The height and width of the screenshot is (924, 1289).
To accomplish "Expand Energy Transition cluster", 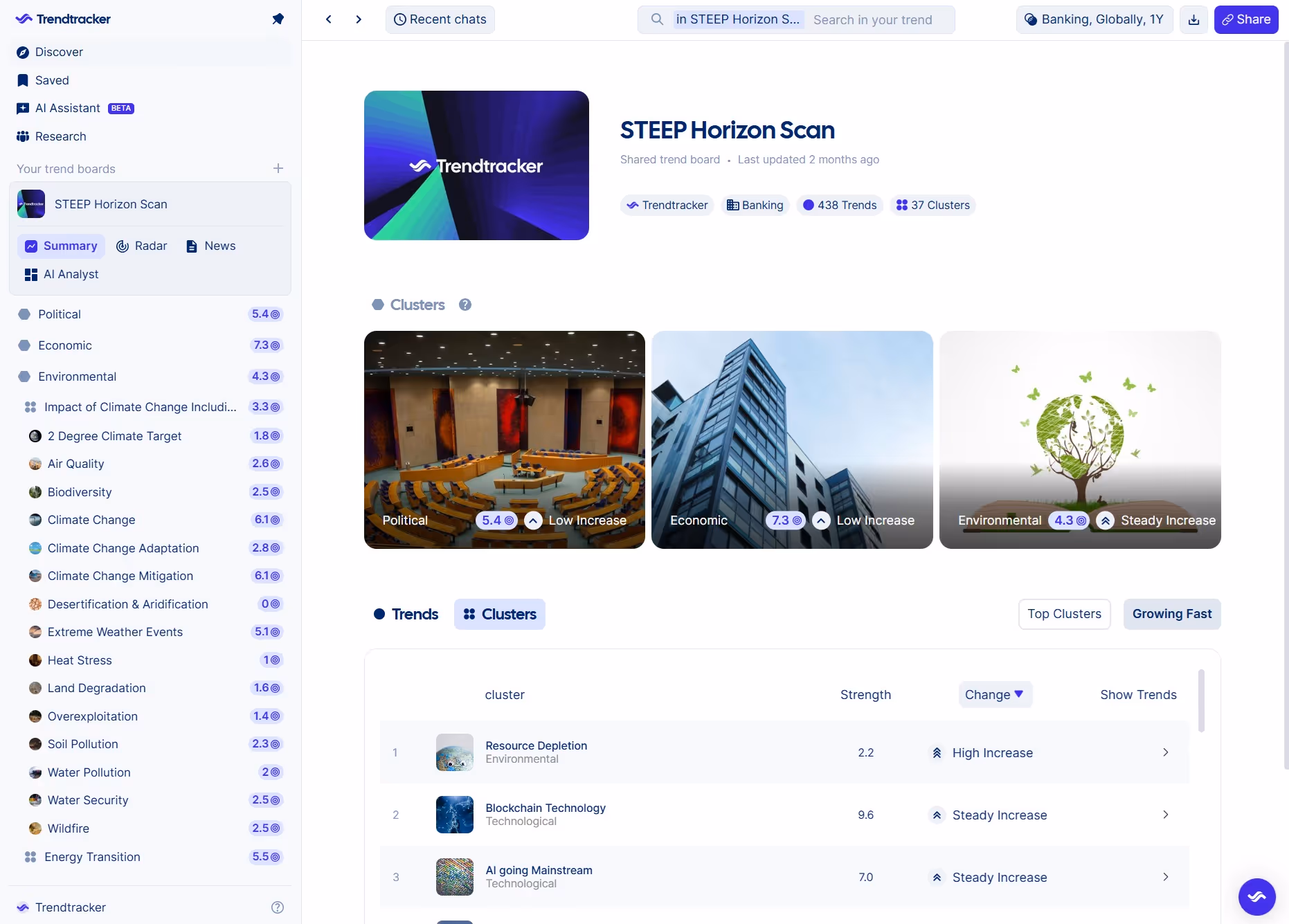I will click(150, 857).
